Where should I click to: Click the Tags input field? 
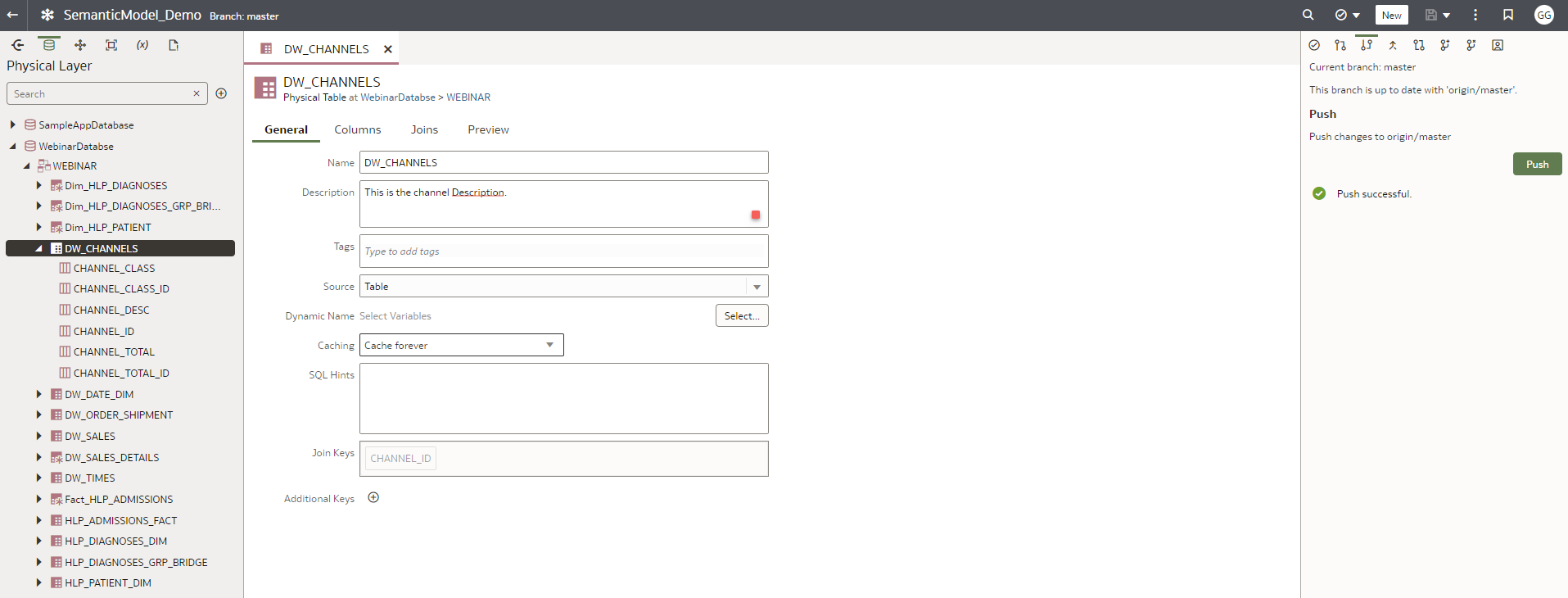tap(563, 251)
